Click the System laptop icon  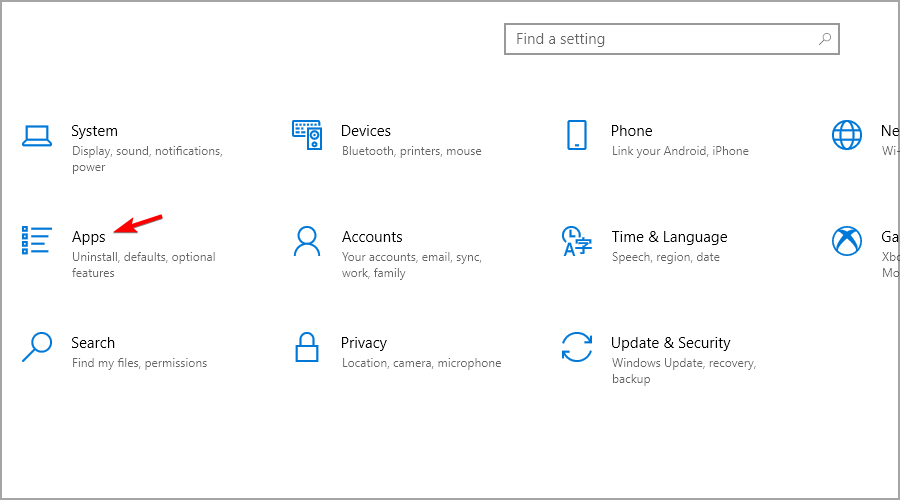tap(37, 136)
